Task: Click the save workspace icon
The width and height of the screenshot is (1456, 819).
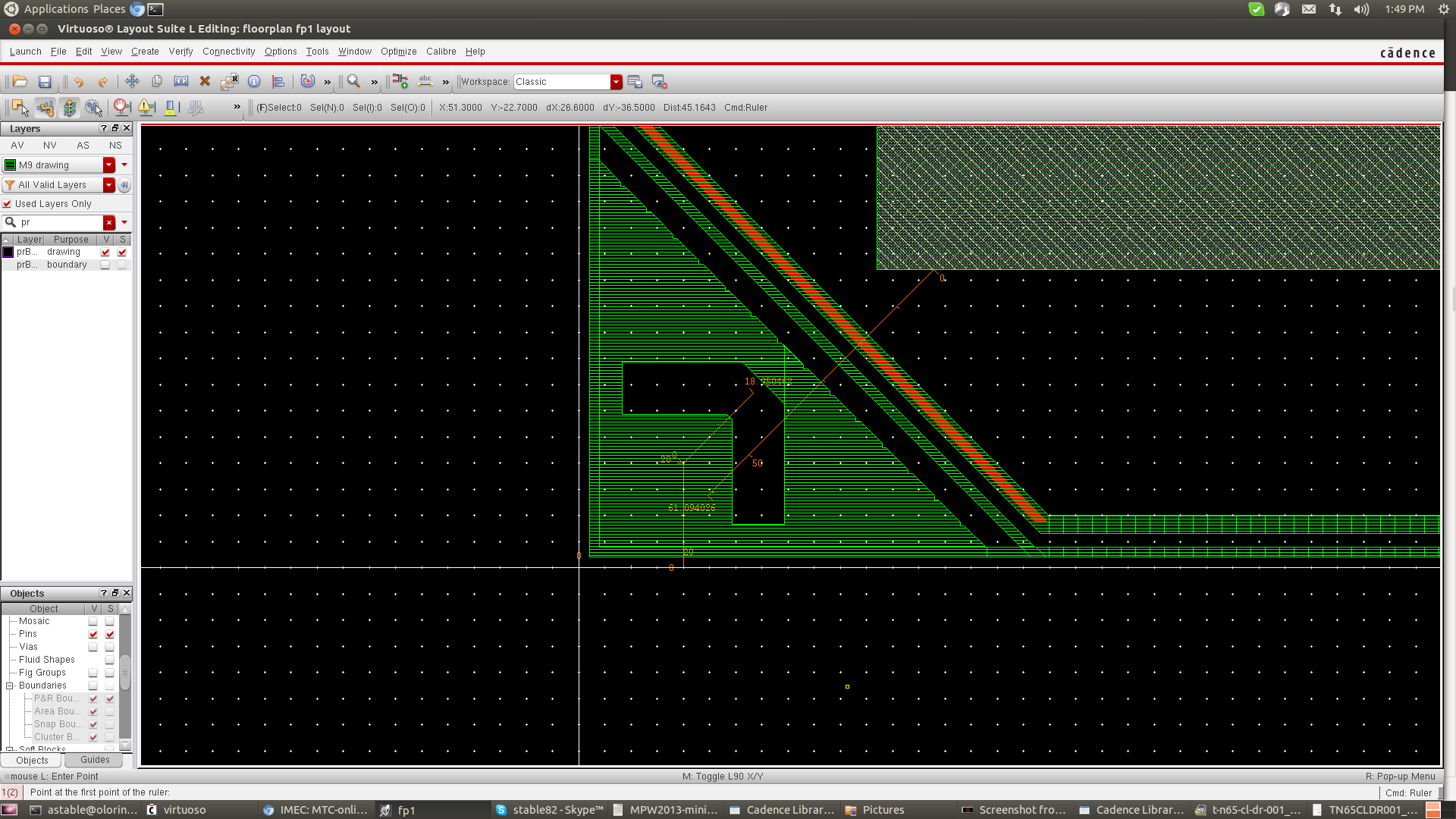Action: pos(635,81)
